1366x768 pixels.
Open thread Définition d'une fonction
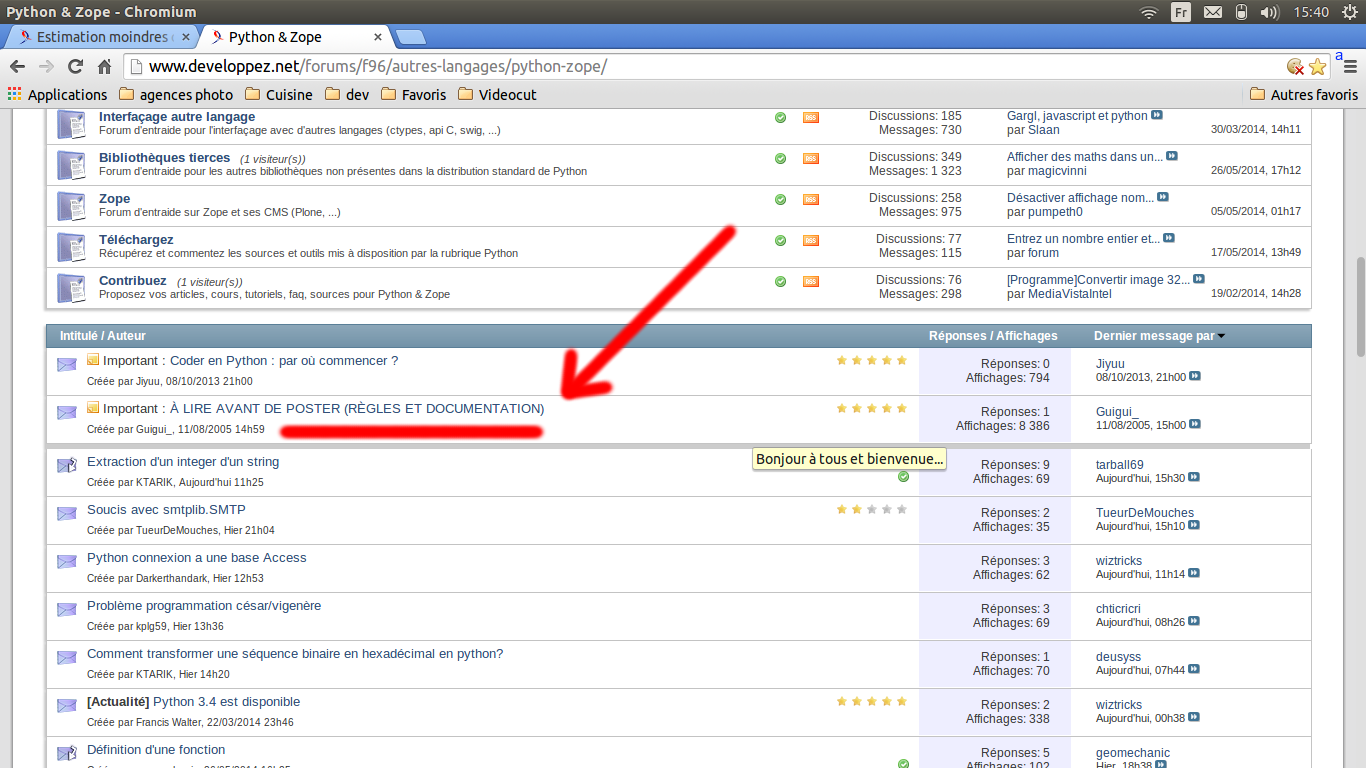(156, 750)
